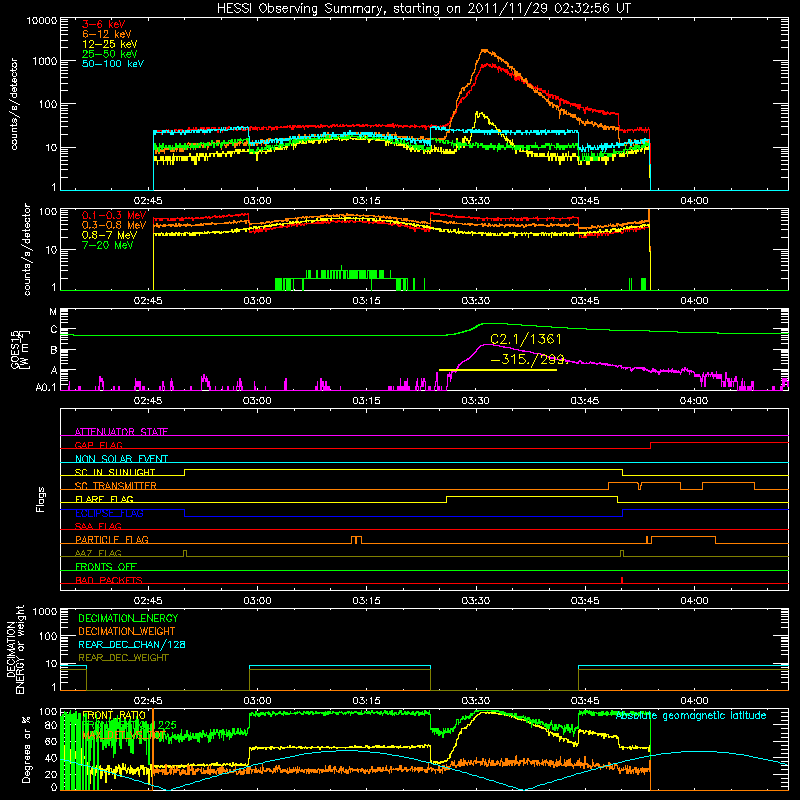Screen dimensions: 800x800
Task: Click the 'SAA_FLAG' label
Action: pos(98,526)
